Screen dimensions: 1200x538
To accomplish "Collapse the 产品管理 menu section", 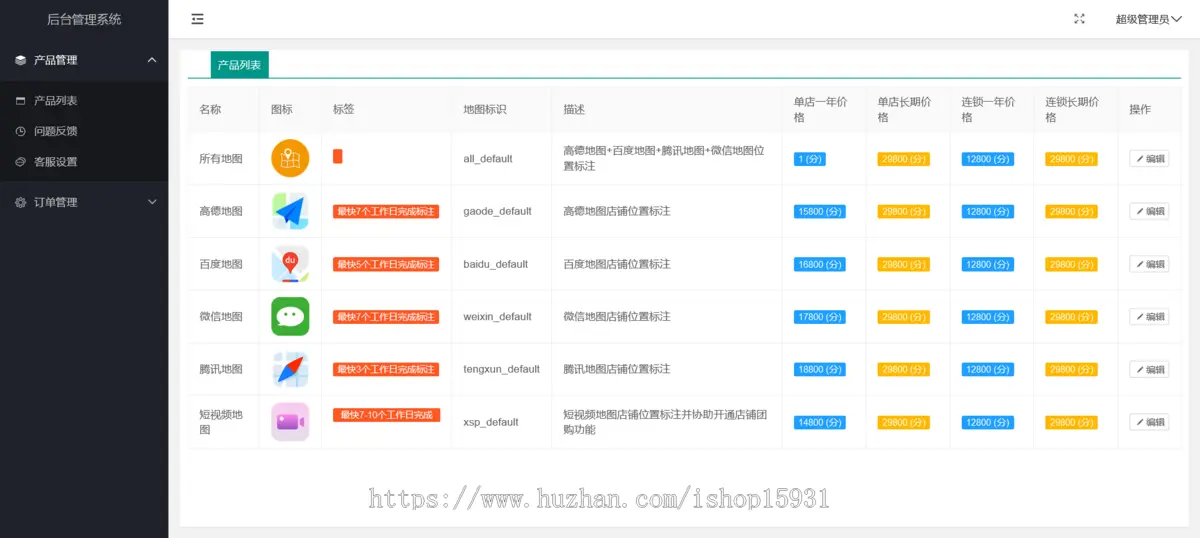I will click(84, 60).
